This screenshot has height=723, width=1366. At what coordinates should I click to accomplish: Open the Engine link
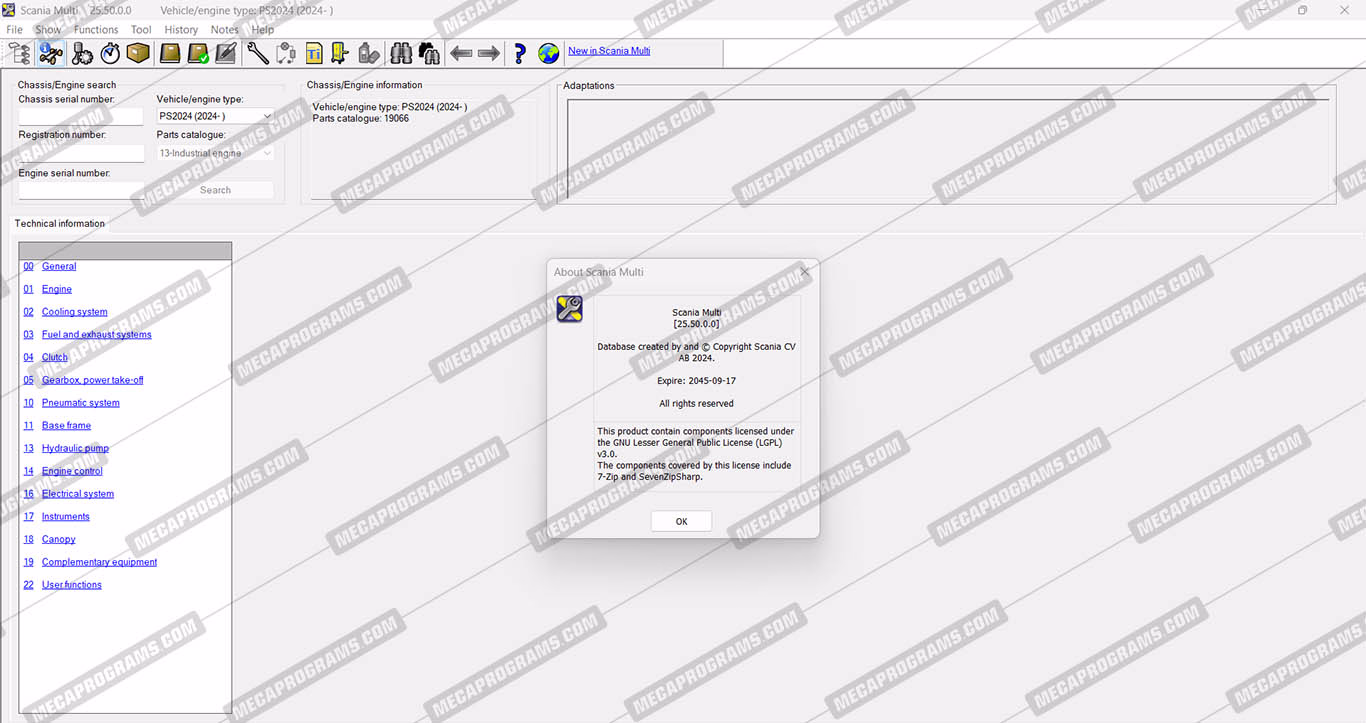pyautogui.click(x=57, y=290)
